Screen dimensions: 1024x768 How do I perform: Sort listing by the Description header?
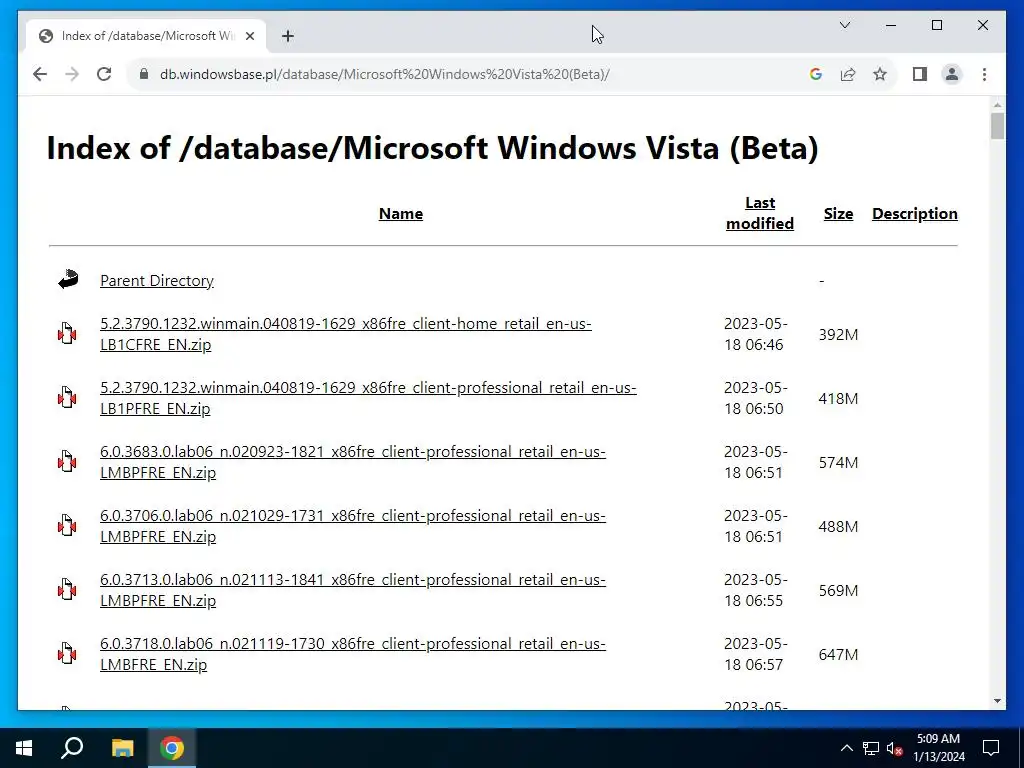(x=914, y=214)
